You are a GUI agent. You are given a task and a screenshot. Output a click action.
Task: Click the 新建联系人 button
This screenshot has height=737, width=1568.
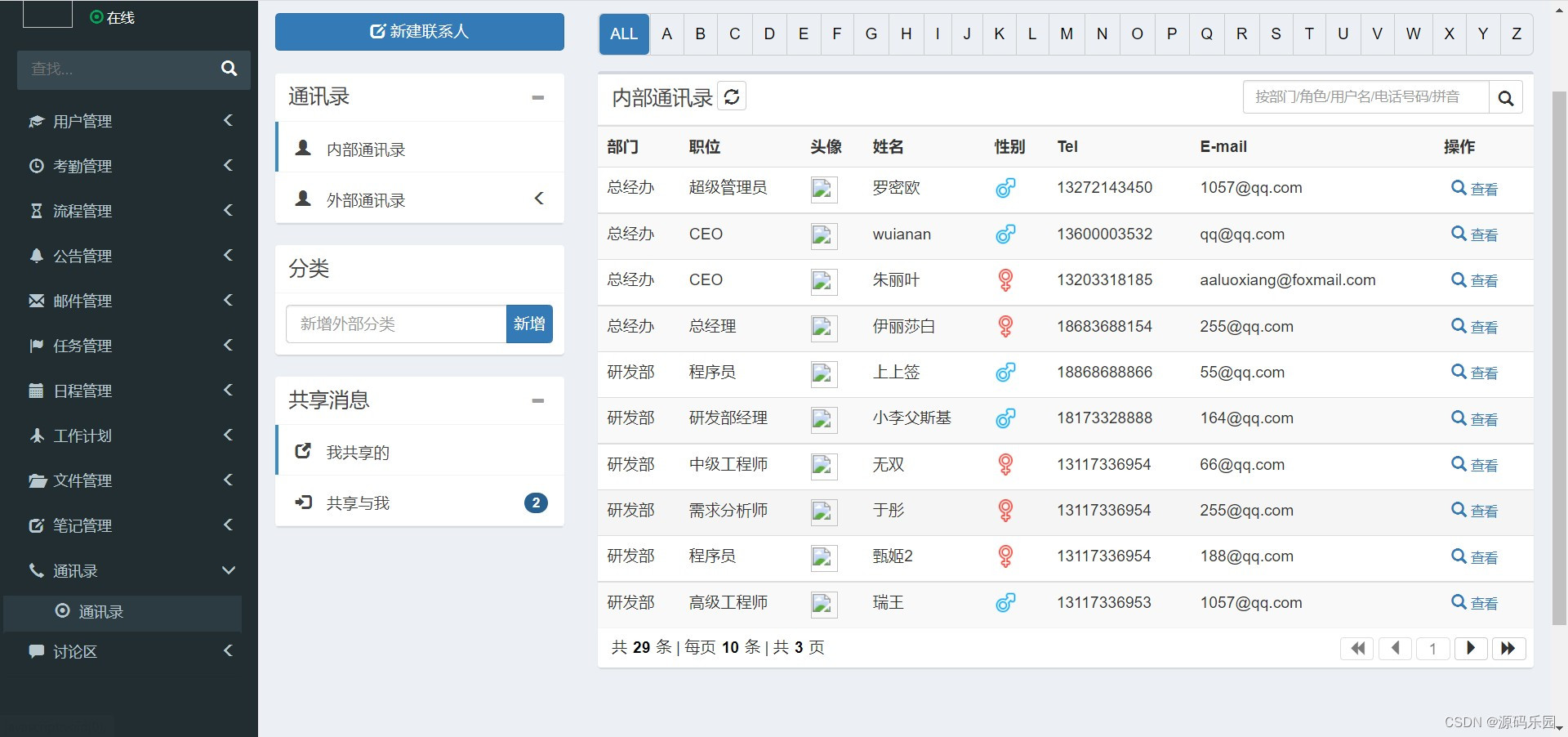419,32
